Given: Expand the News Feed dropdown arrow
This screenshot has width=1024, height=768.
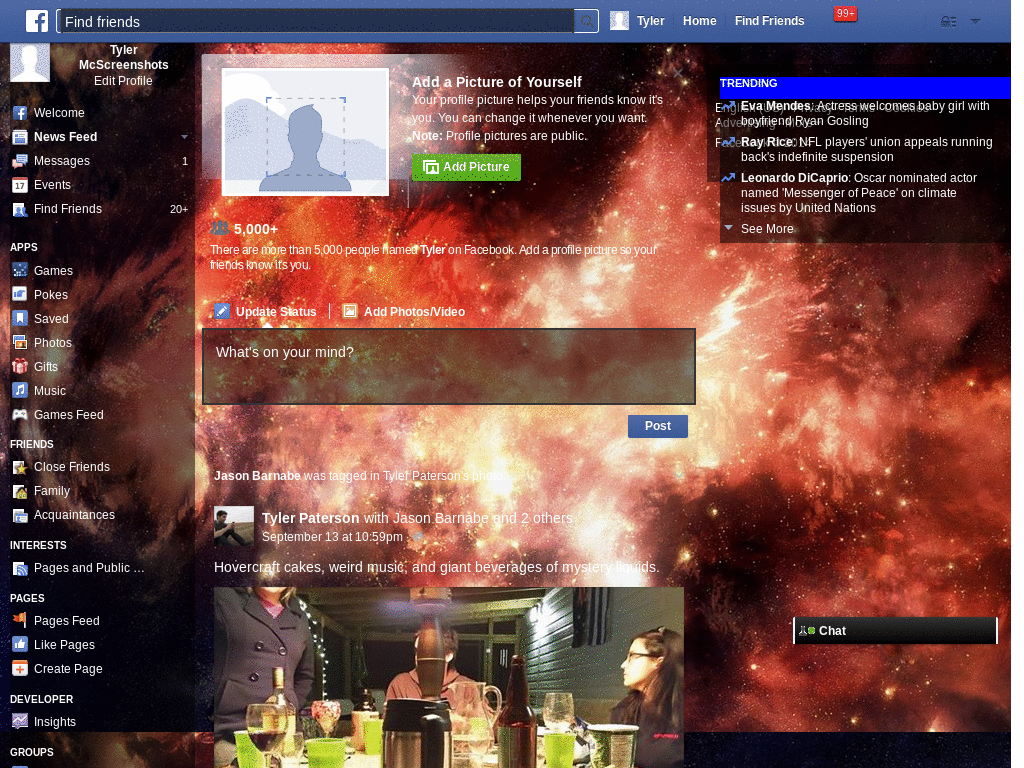Looking at the screenshot, I should (184, 136).
